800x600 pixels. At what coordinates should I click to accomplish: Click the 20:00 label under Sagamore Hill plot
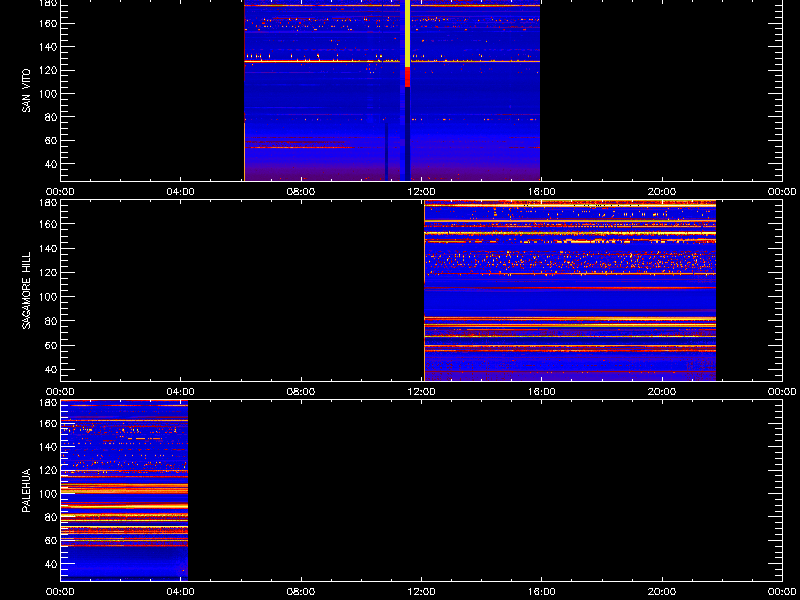[x=662, y=392]
